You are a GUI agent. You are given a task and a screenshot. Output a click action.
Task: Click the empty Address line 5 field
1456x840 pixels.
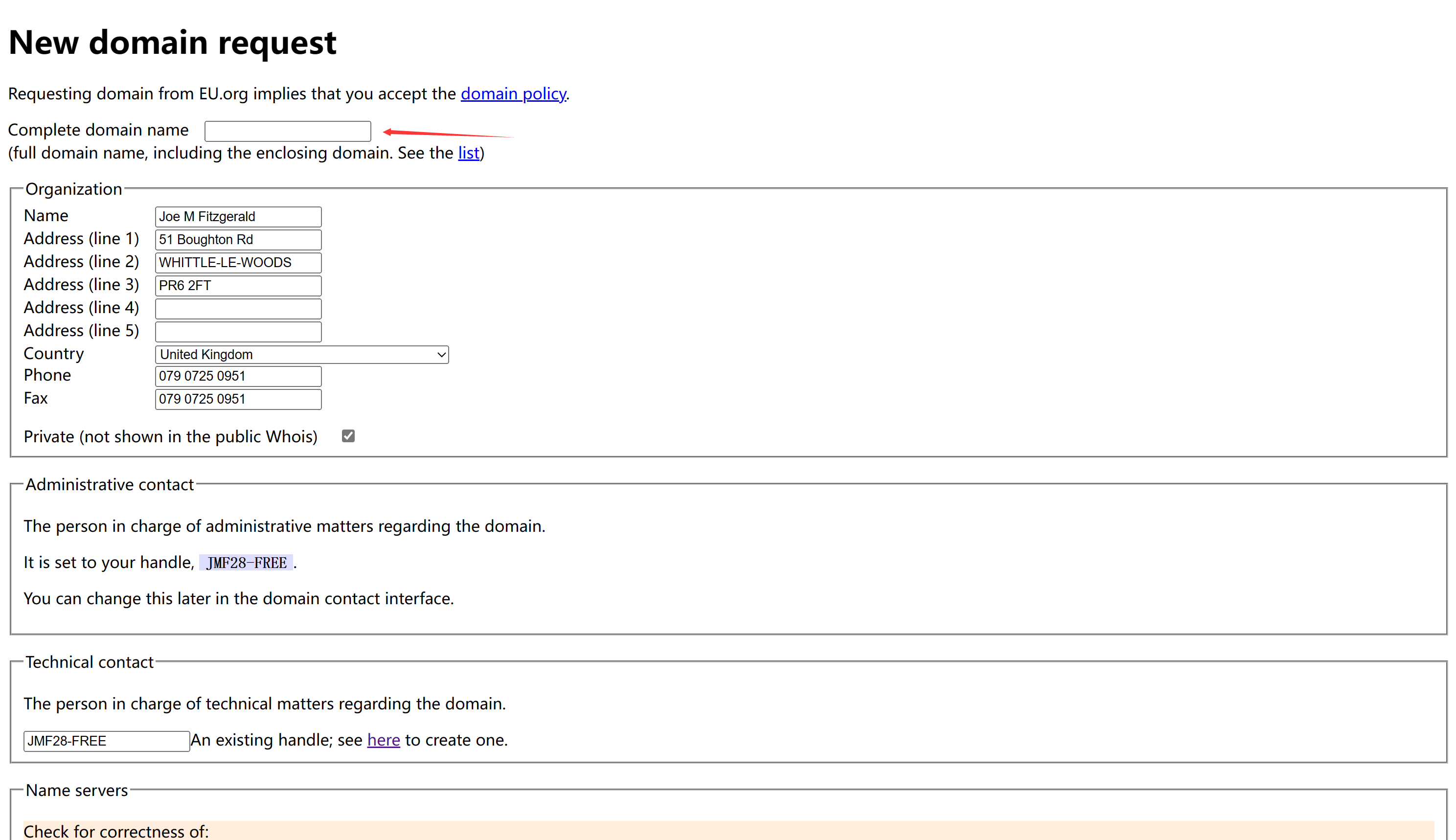tap(238, 332)
